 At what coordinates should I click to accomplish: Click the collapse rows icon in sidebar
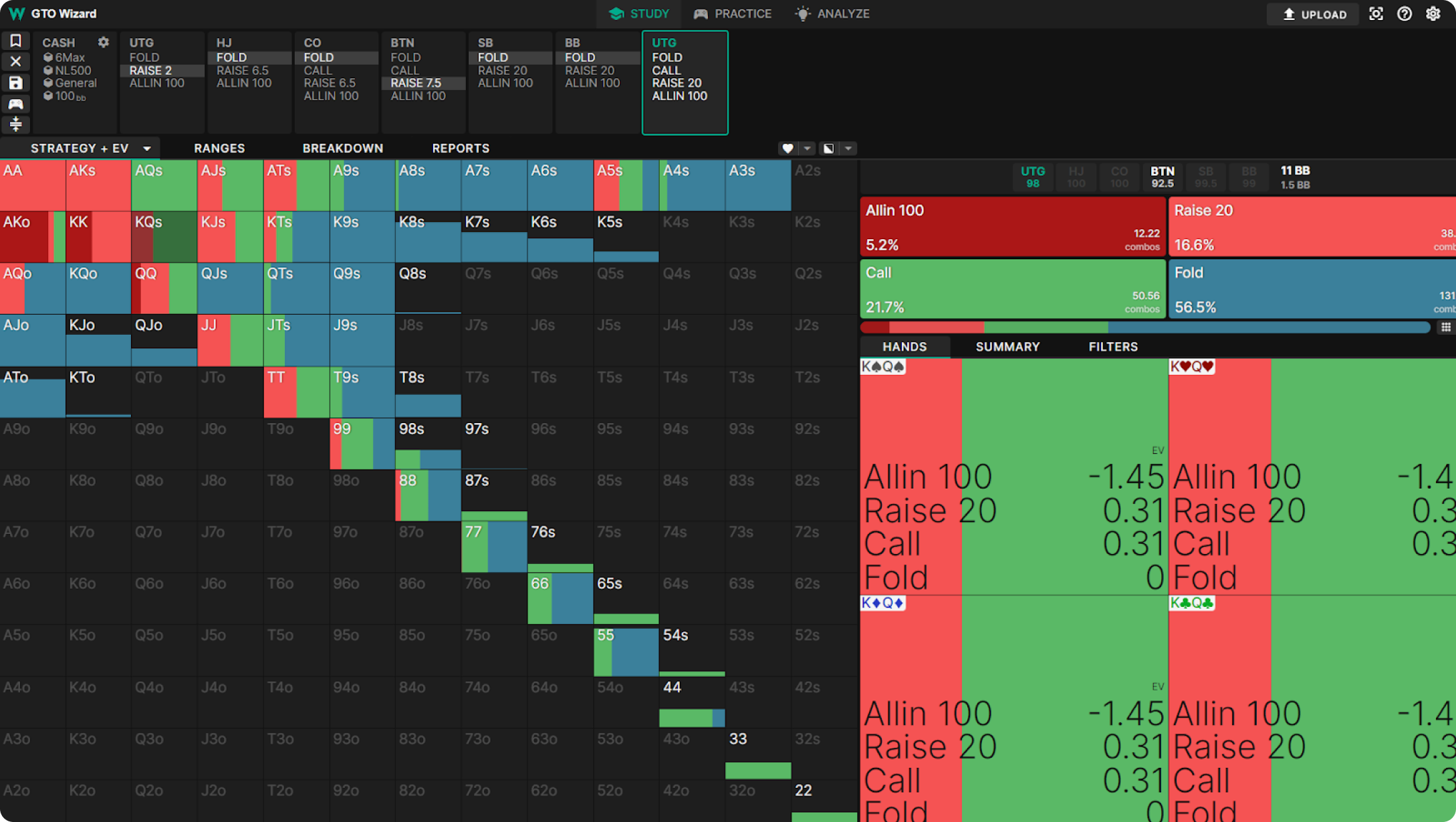tap(15, 124)
